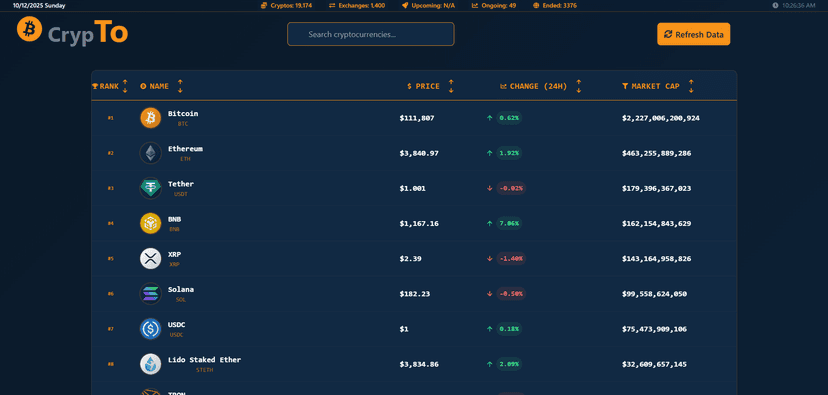Click the BNB coin icon
The width and height of the screenshot is (828, 395).
click(150, 223)
